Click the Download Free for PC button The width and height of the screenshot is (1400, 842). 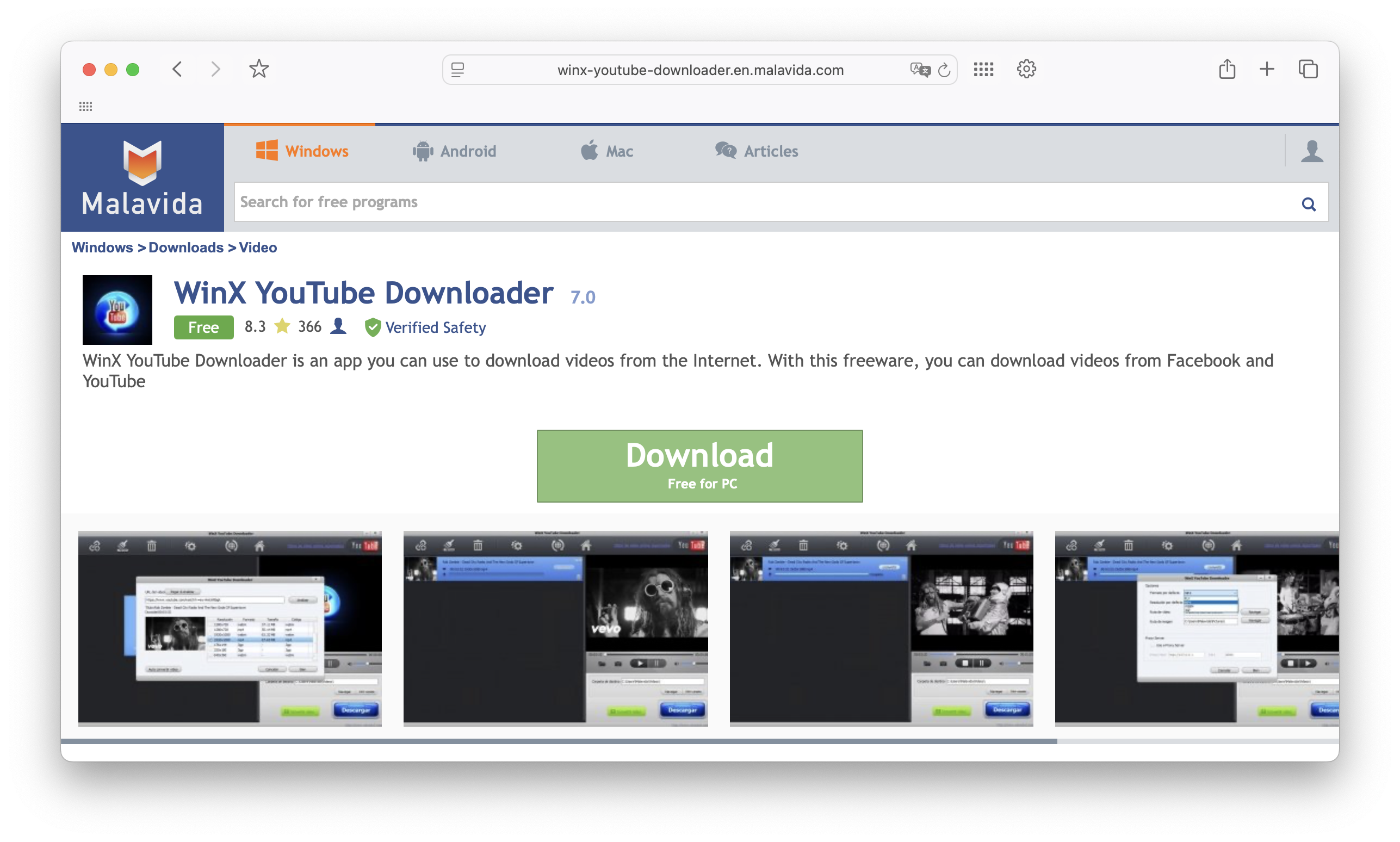pos(699,466)
